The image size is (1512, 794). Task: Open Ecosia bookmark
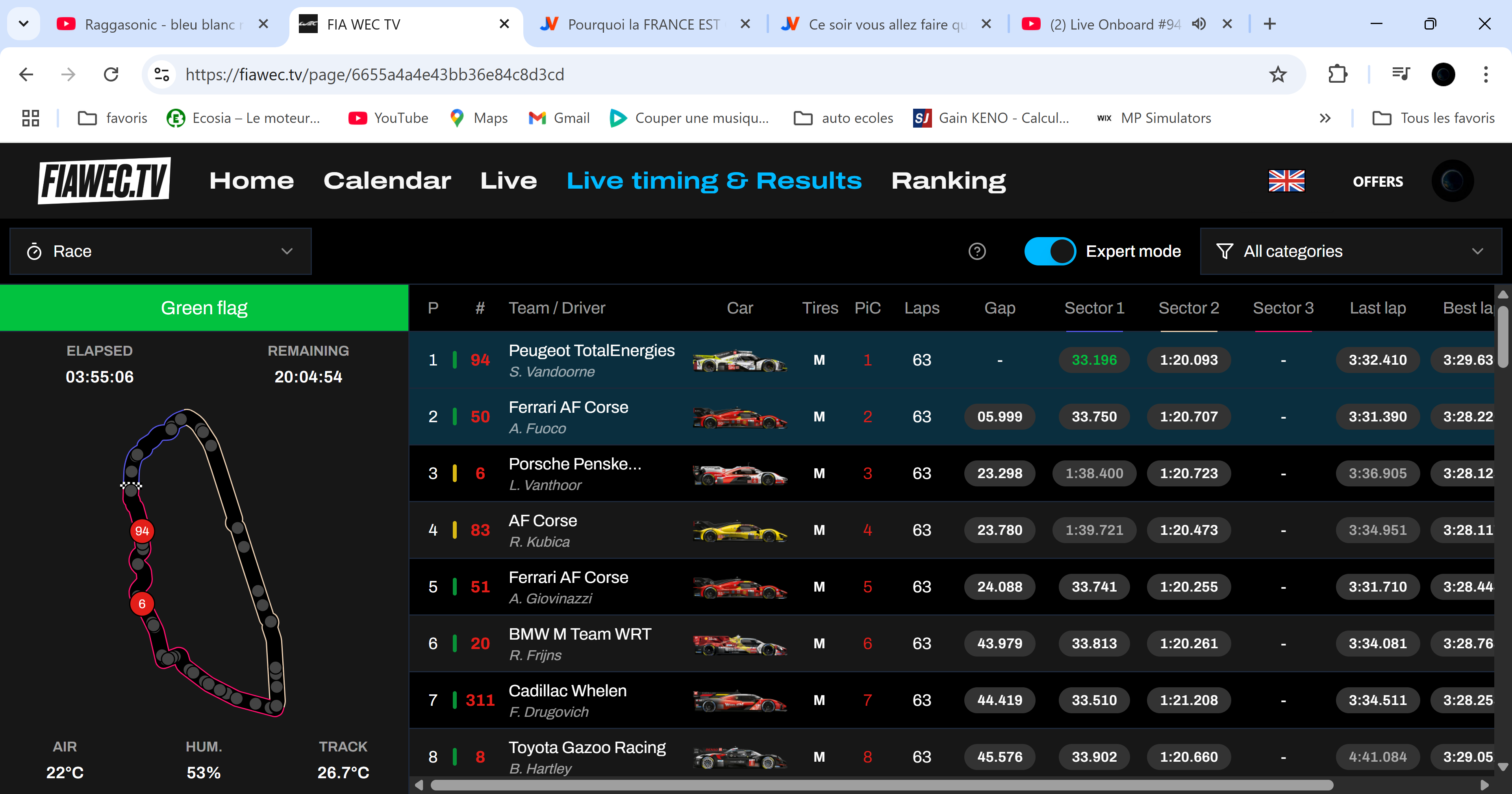243,118
